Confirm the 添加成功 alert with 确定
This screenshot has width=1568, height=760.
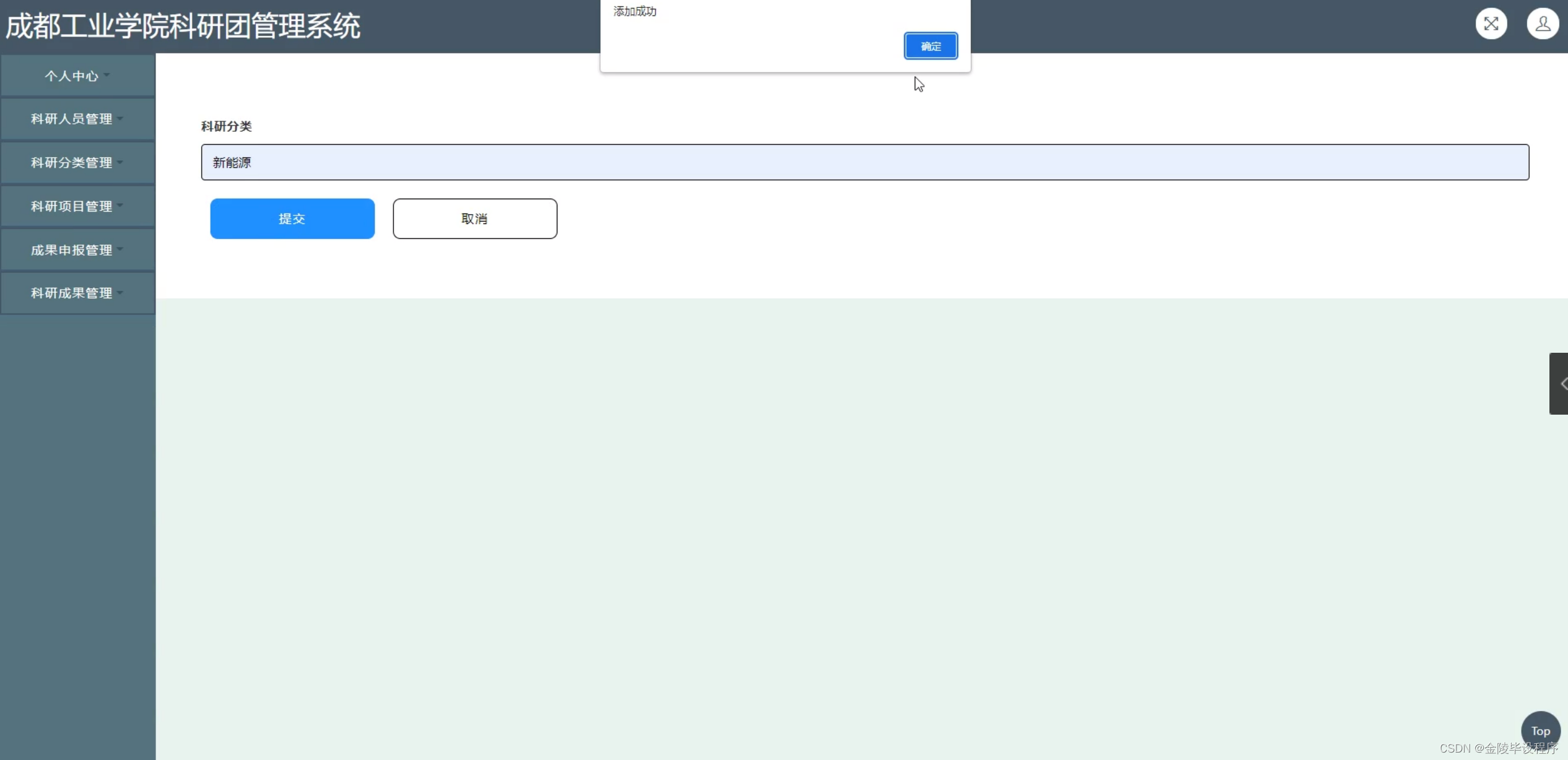tap(930, 46)
